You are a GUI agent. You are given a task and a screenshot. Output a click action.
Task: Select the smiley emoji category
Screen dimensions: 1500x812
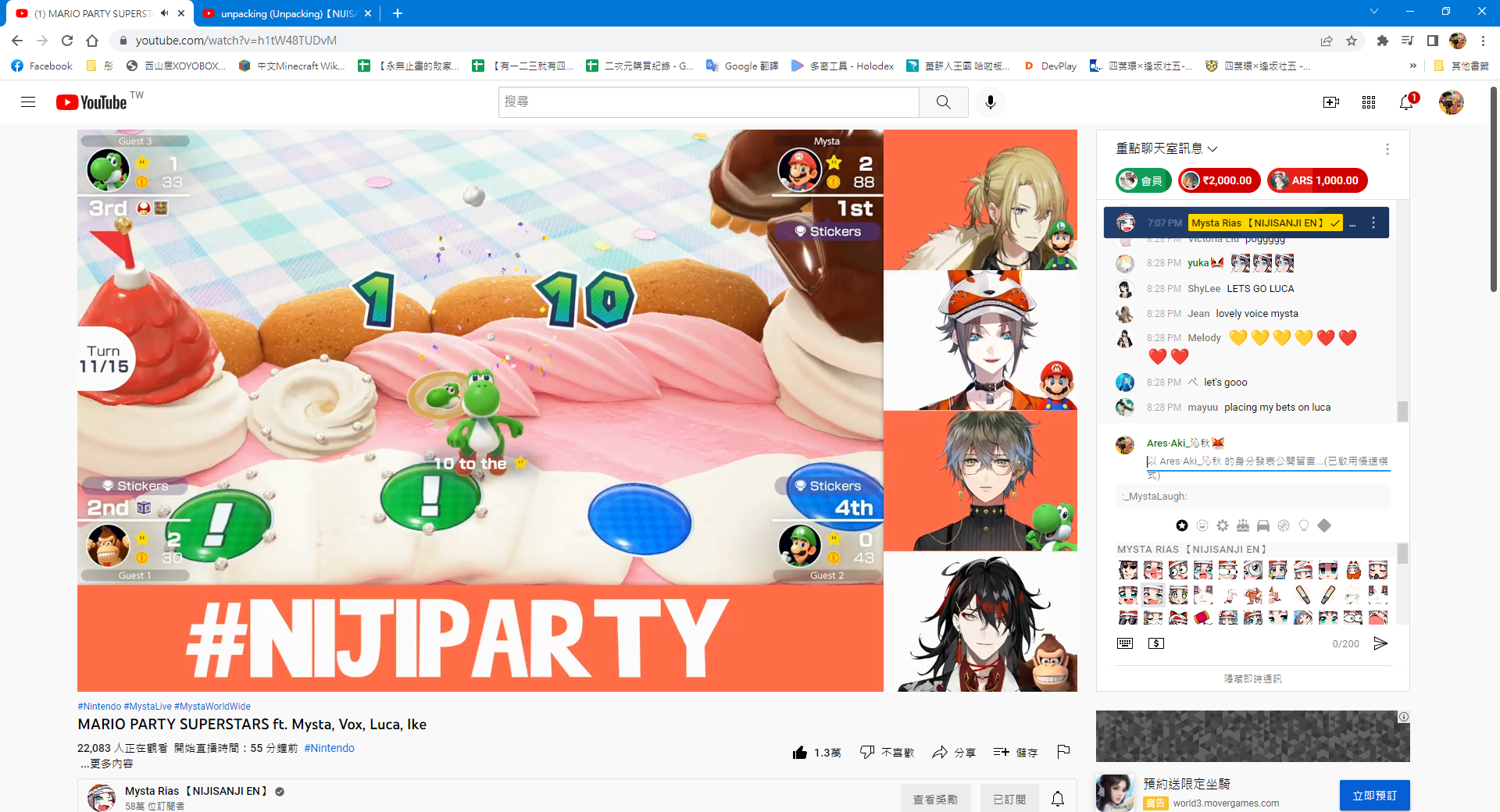click(x=1202, y=525)
